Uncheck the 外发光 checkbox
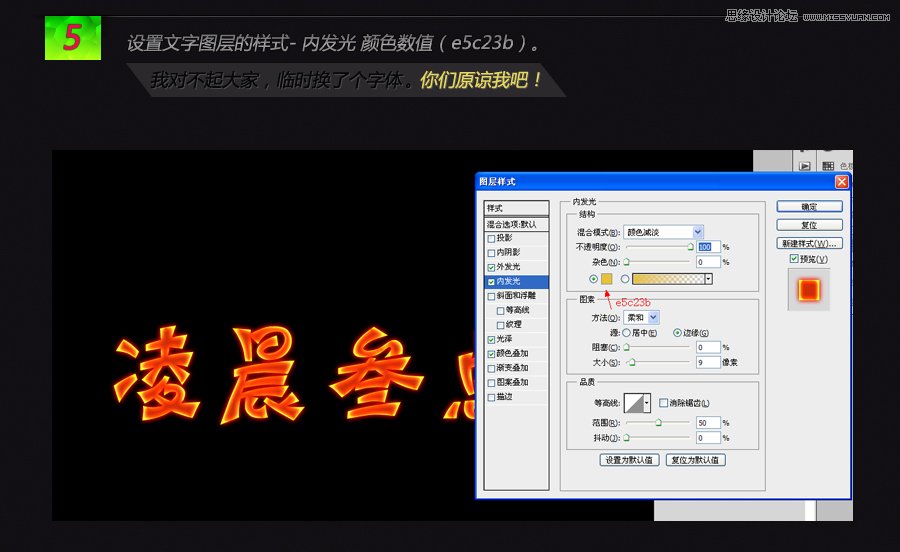The image size is (900, 552). (x=491, y=267)
